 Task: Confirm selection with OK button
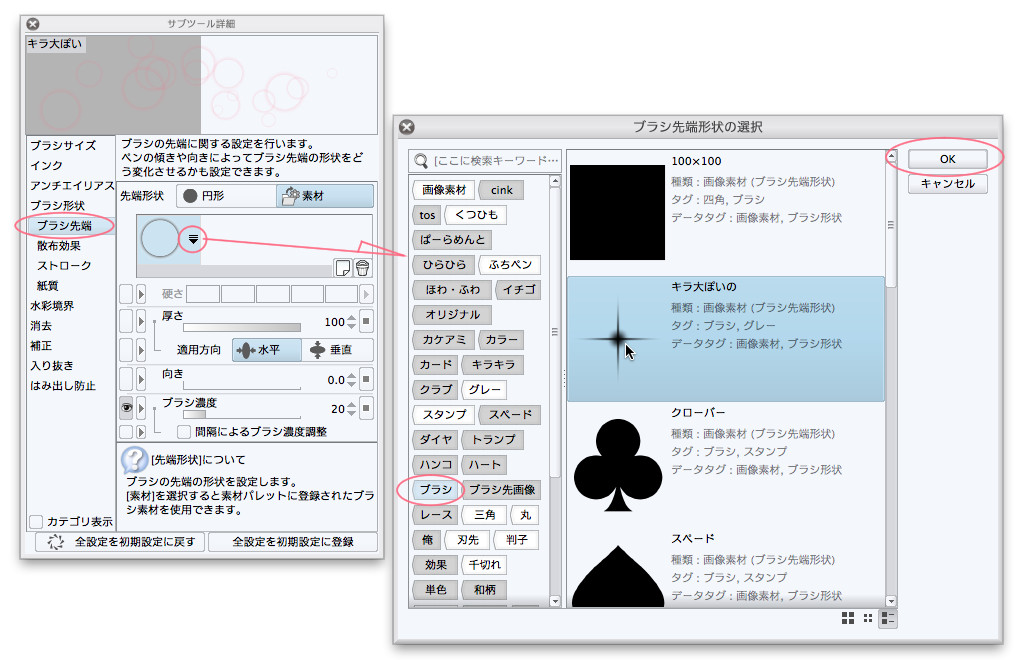947,159
